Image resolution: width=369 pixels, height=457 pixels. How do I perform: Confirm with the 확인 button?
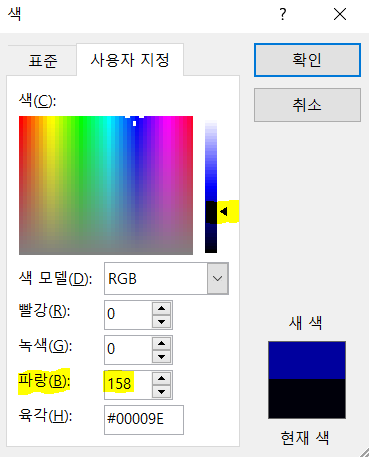point(307,60)
